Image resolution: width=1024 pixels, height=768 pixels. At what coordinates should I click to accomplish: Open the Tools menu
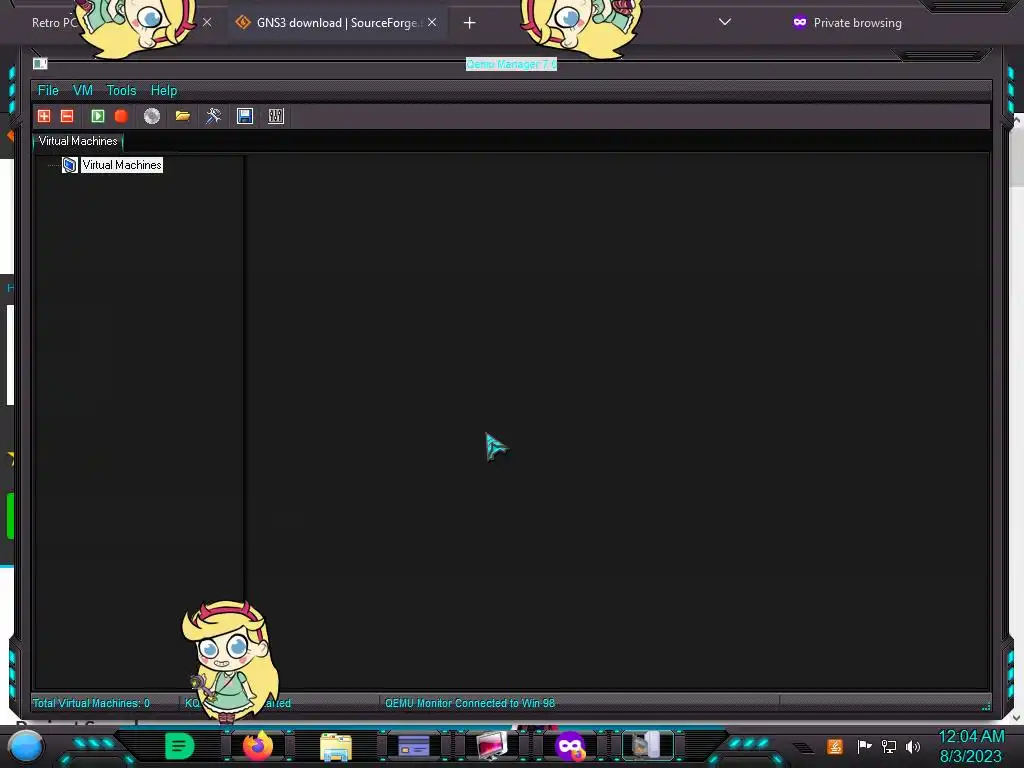[x=121, y=90]
